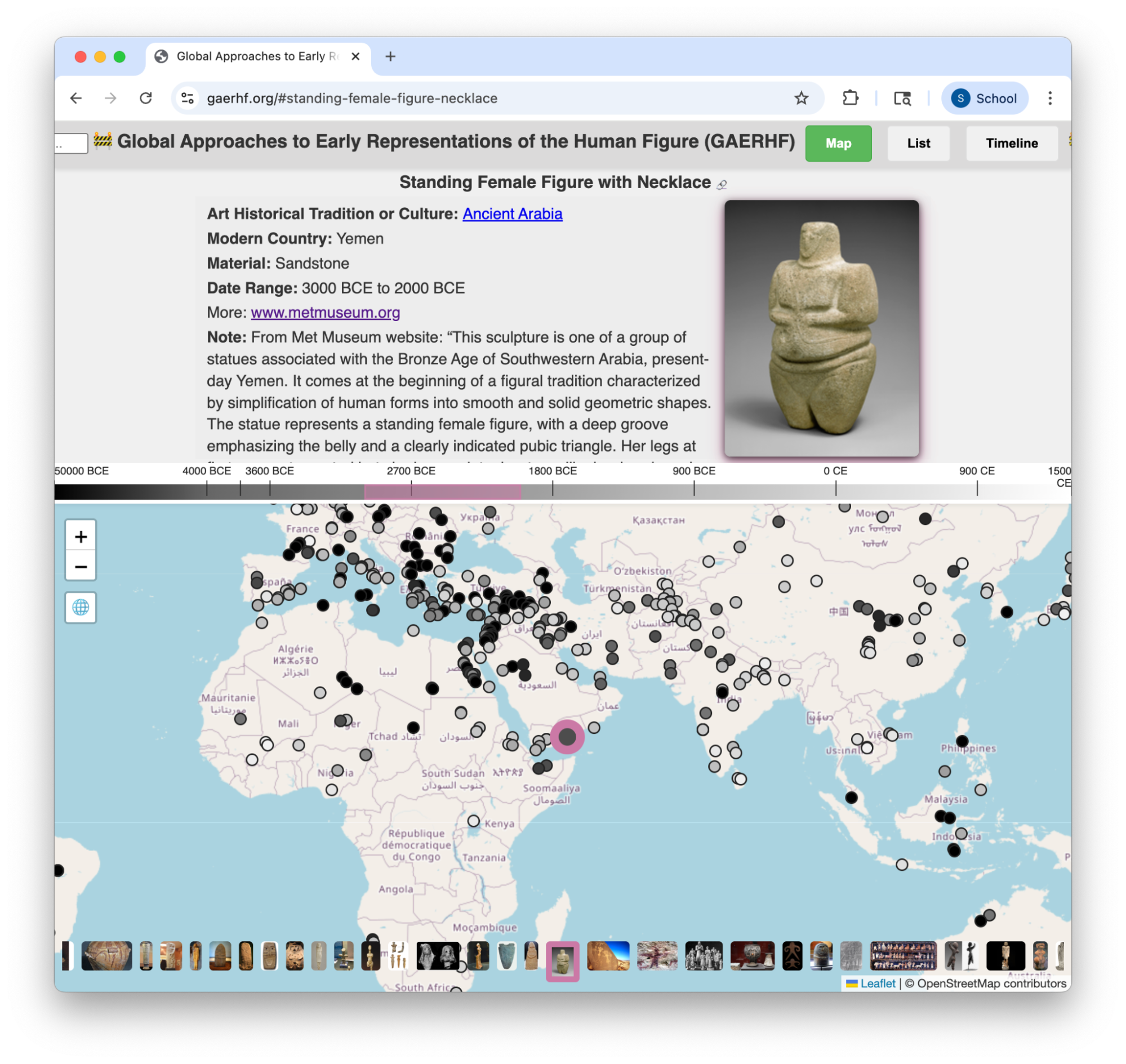Go back to the previous page
This screenshot has height=1064, width=1126.
76,98
